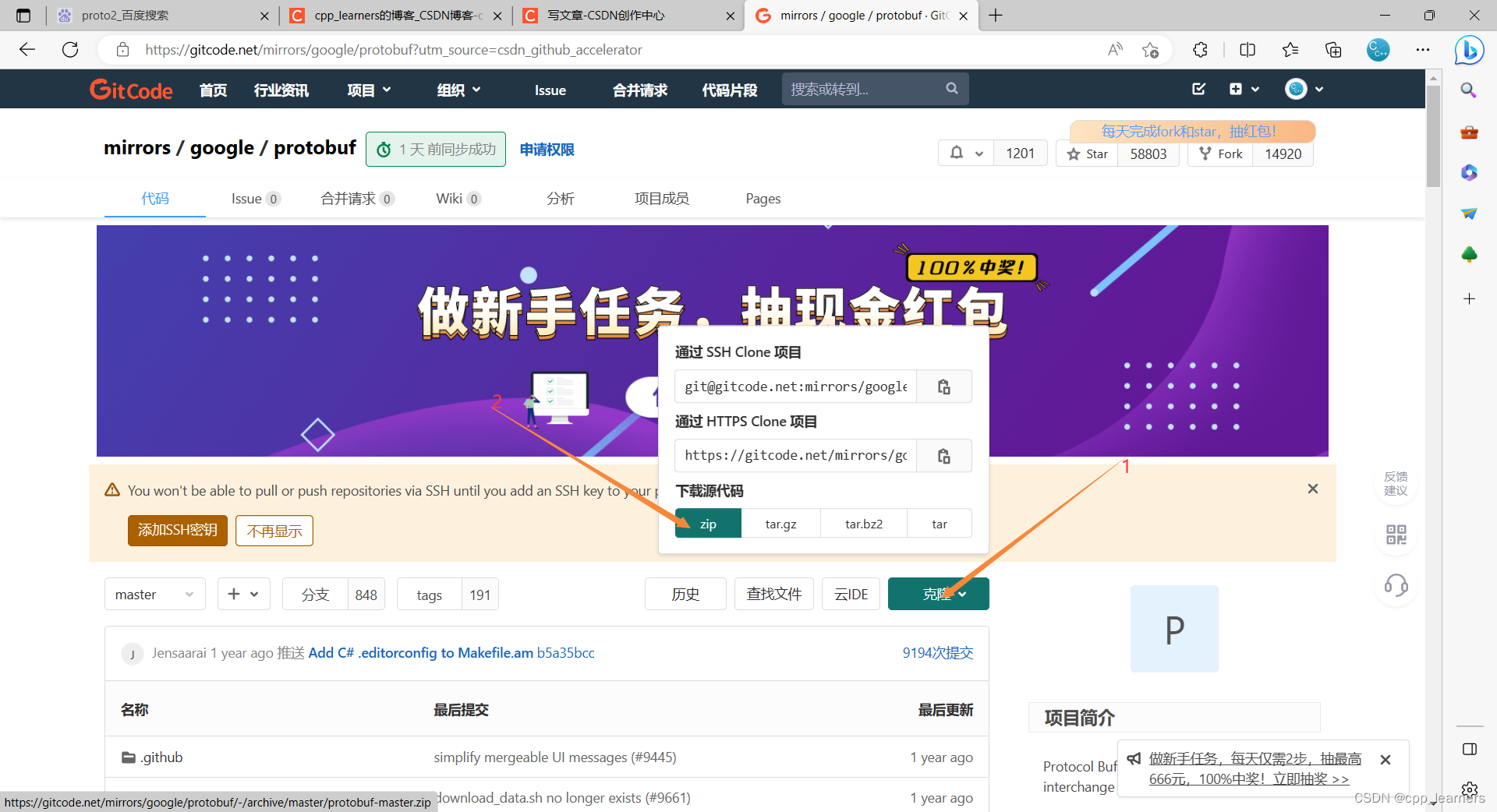Open the 9194次提交 commits link
The height and width of the screenshot is (812, 1497).
pos(937,653)
